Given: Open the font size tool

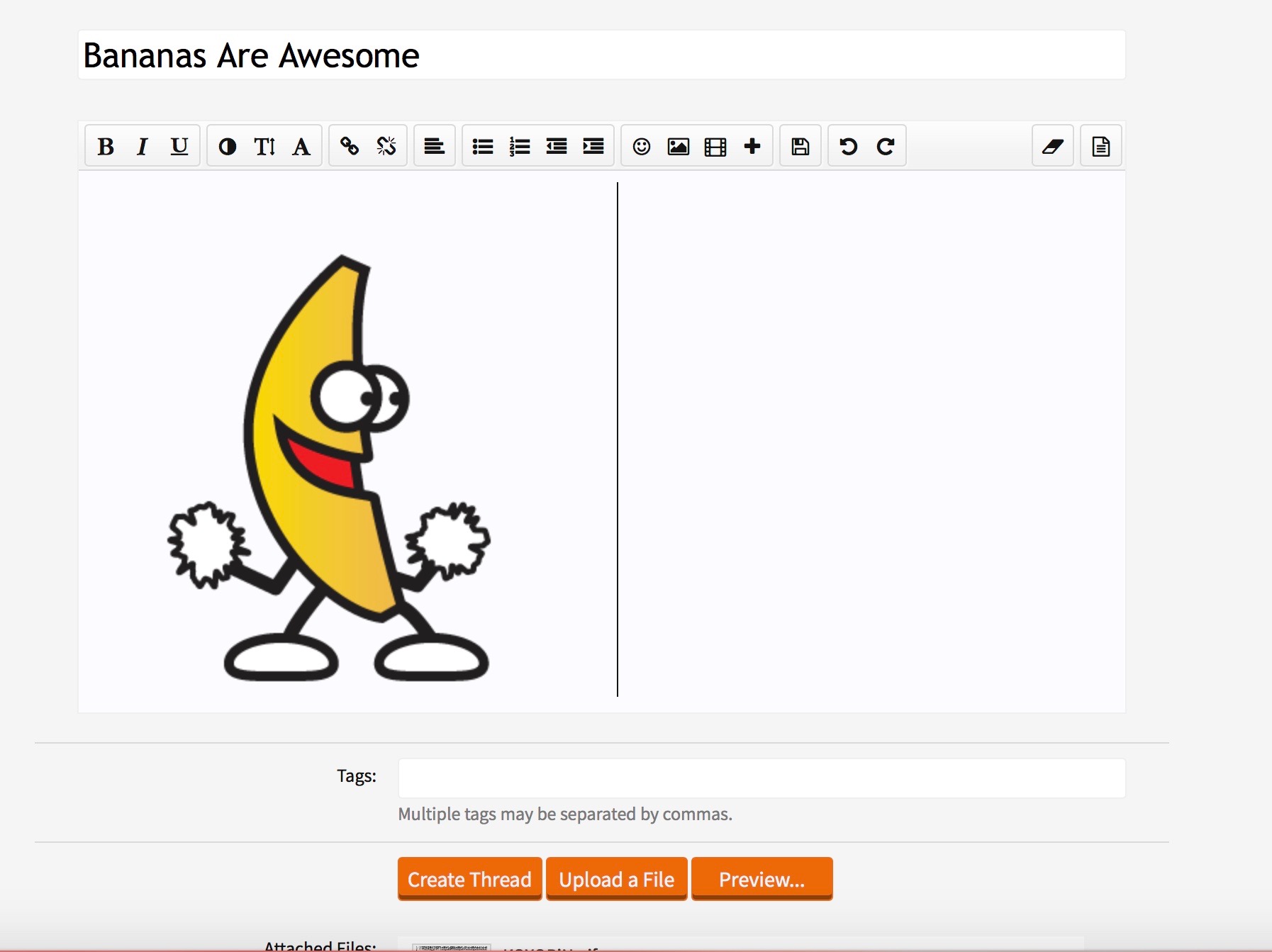Looking at the screenshot, I should [x=264, y=146].
